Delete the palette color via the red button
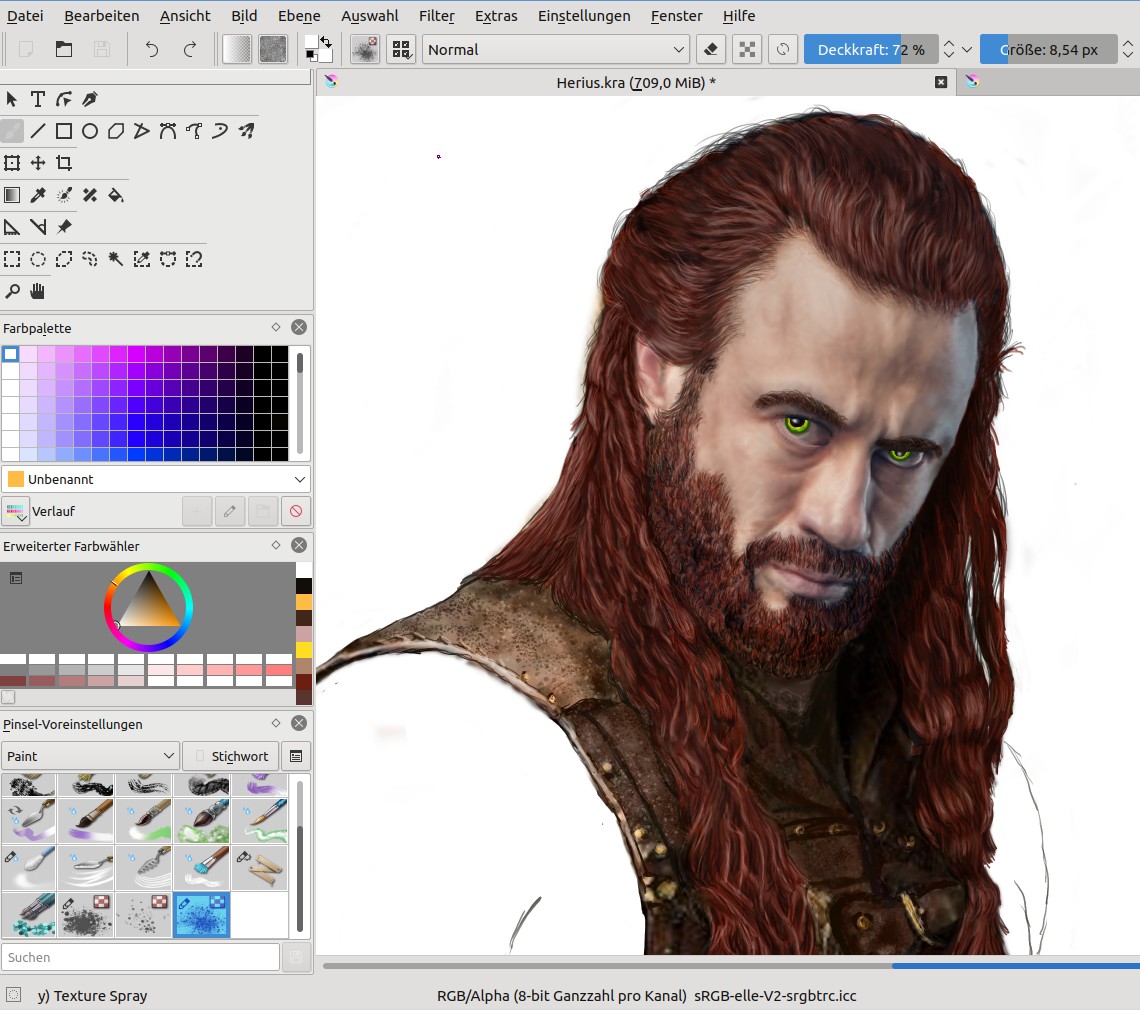 (x=296, y=511)
